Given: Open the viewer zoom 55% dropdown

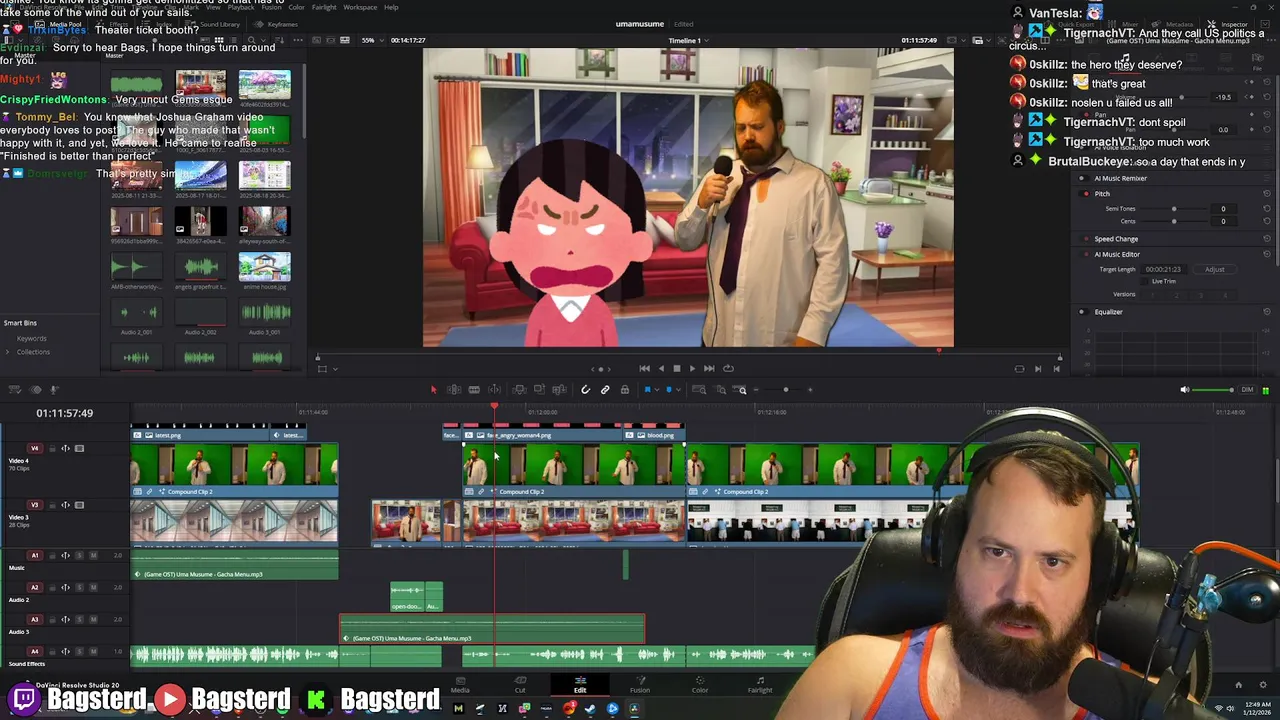Looking at the screenshot, I should point(371,40).
